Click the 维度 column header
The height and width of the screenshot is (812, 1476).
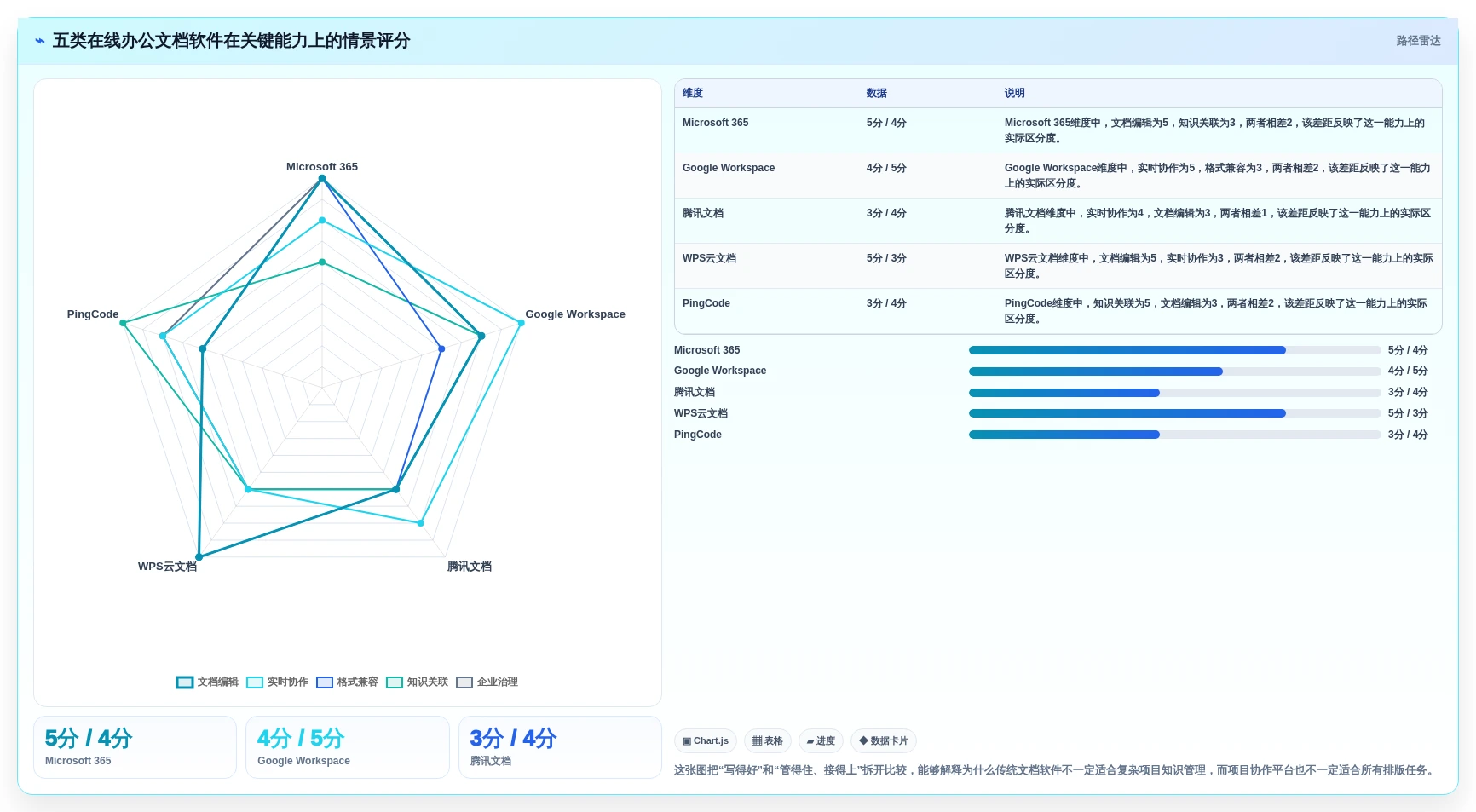click(693, 94)
